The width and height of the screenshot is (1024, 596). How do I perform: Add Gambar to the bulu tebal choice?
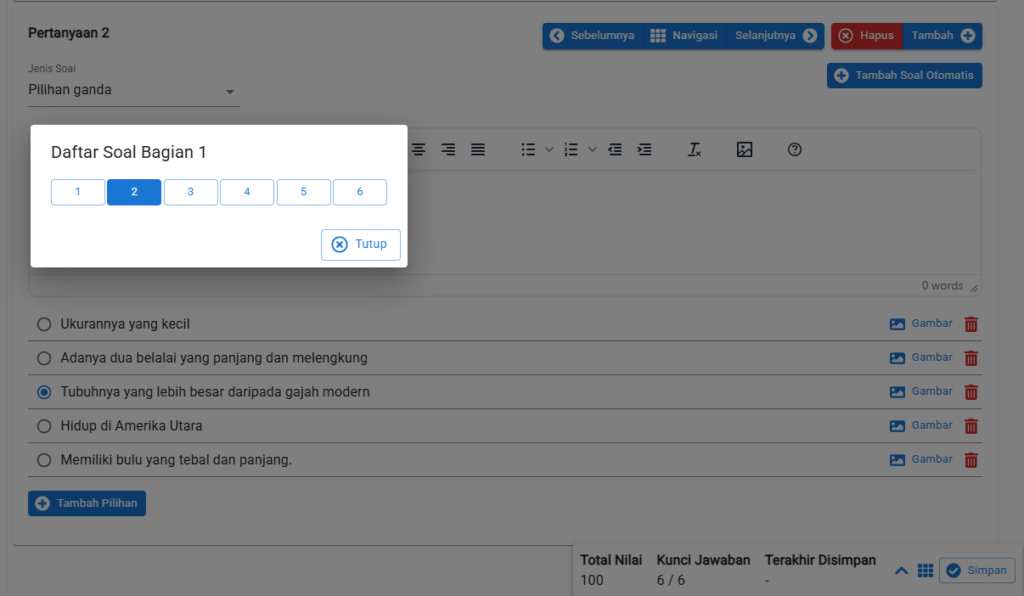[x=921, y=460]
